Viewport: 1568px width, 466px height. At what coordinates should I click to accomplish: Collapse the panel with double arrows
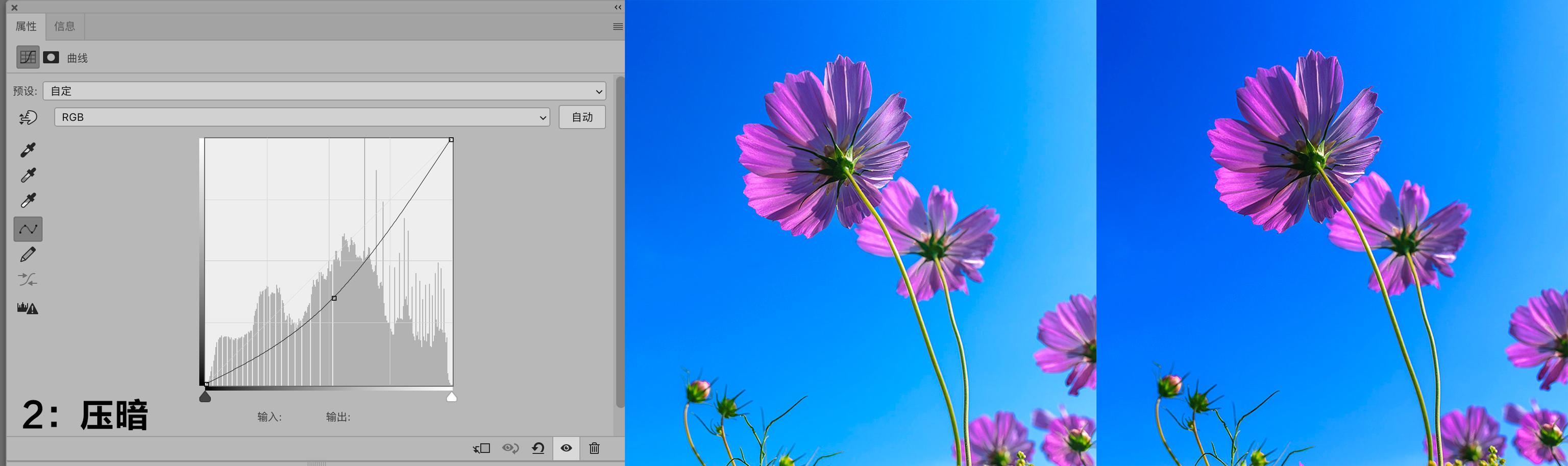point(618,7)
